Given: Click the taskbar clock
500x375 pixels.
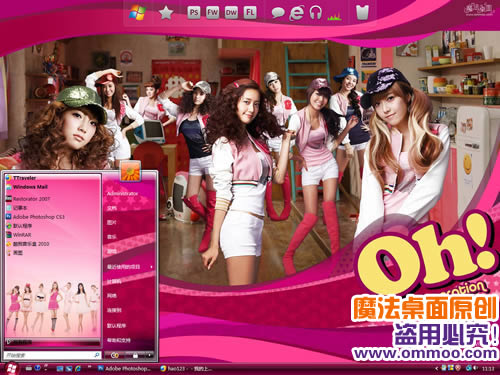Looking at the screenshot, I should click(x=488, y=368).
